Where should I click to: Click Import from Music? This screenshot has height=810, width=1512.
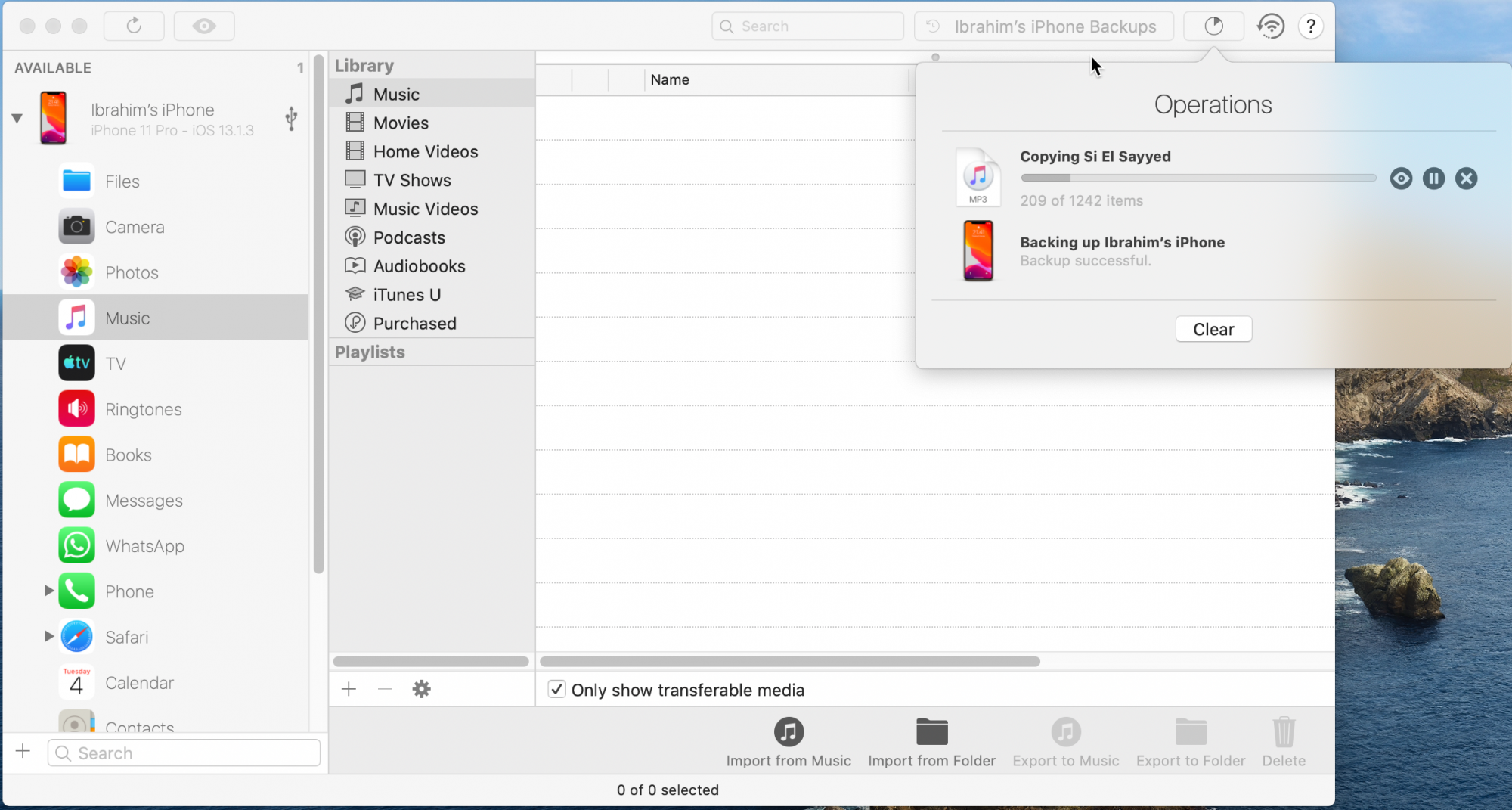789,742
